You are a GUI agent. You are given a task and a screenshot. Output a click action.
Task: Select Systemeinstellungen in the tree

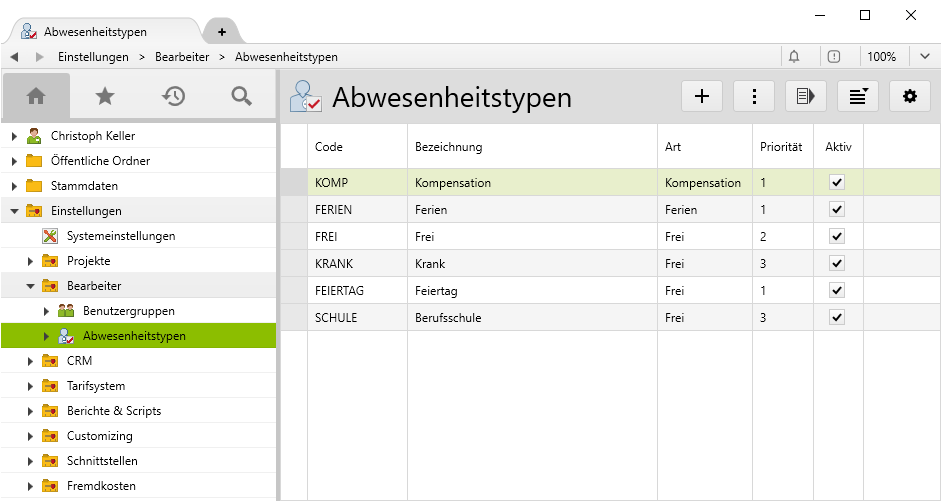click(x=120, y=236)
